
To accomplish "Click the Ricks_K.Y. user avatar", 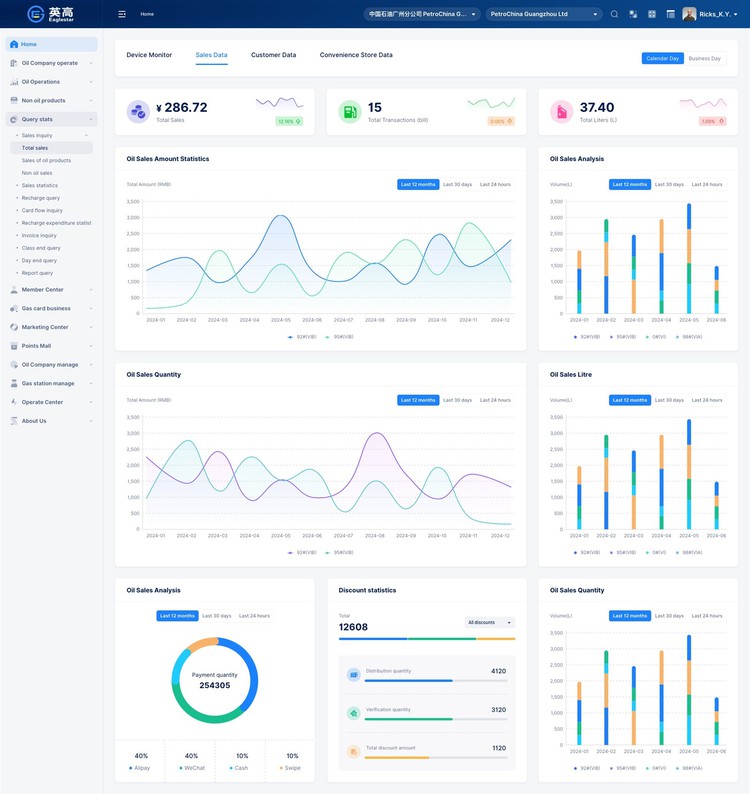I will pos(689,14).
